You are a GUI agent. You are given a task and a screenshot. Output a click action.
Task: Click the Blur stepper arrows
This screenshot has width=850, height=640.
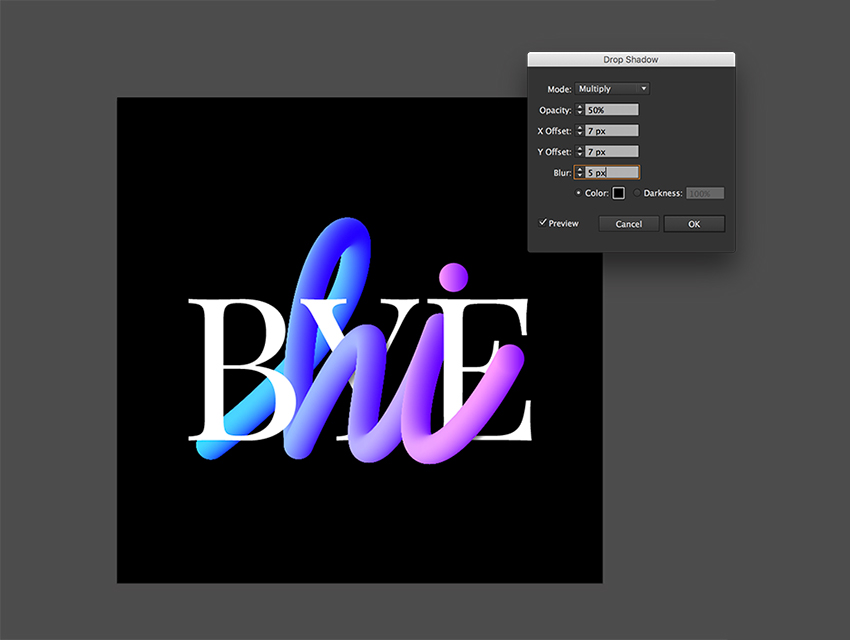[579, 173]
